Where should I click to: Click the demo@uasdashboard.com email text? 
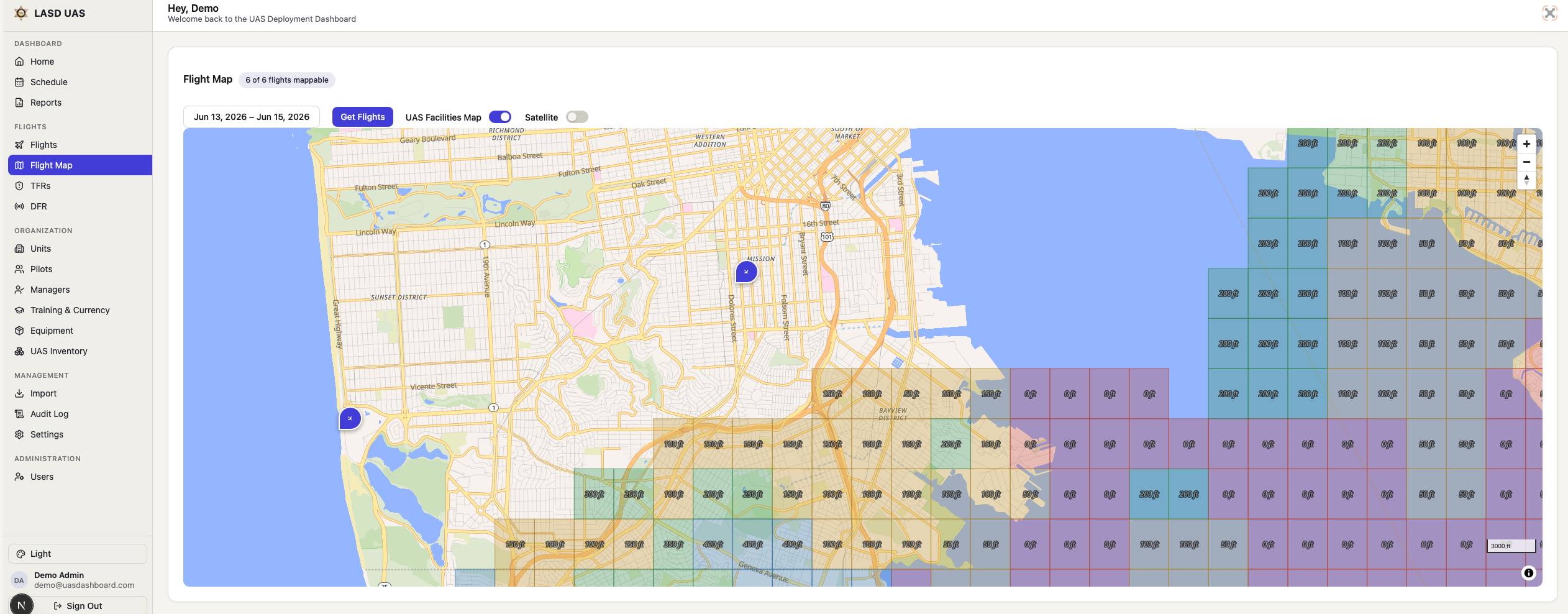pyautogui.click(x=84, y=585)
